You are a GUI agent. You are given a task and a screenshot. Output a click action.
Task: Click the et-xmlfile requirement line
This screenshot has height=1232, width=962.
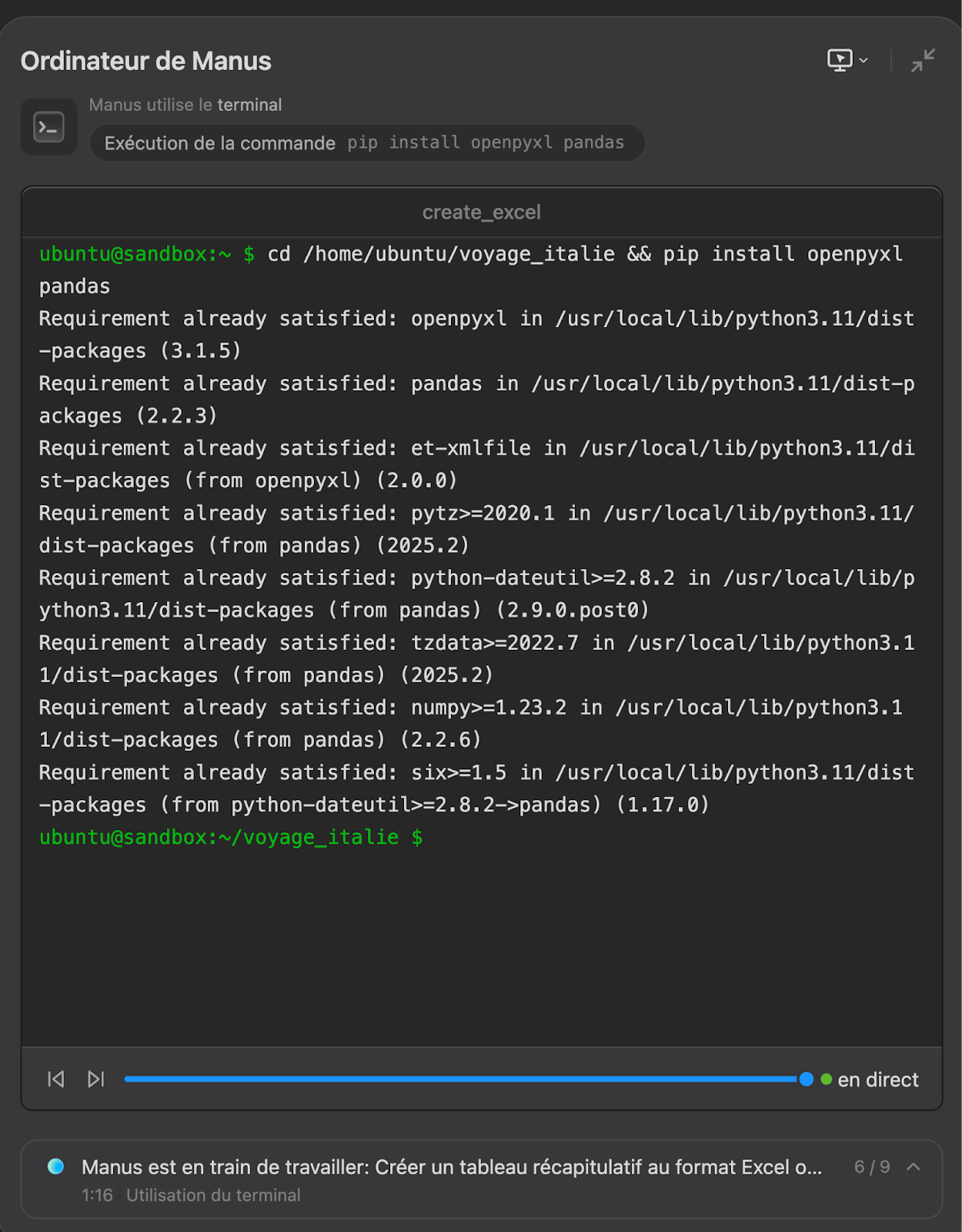pos(477,464)
